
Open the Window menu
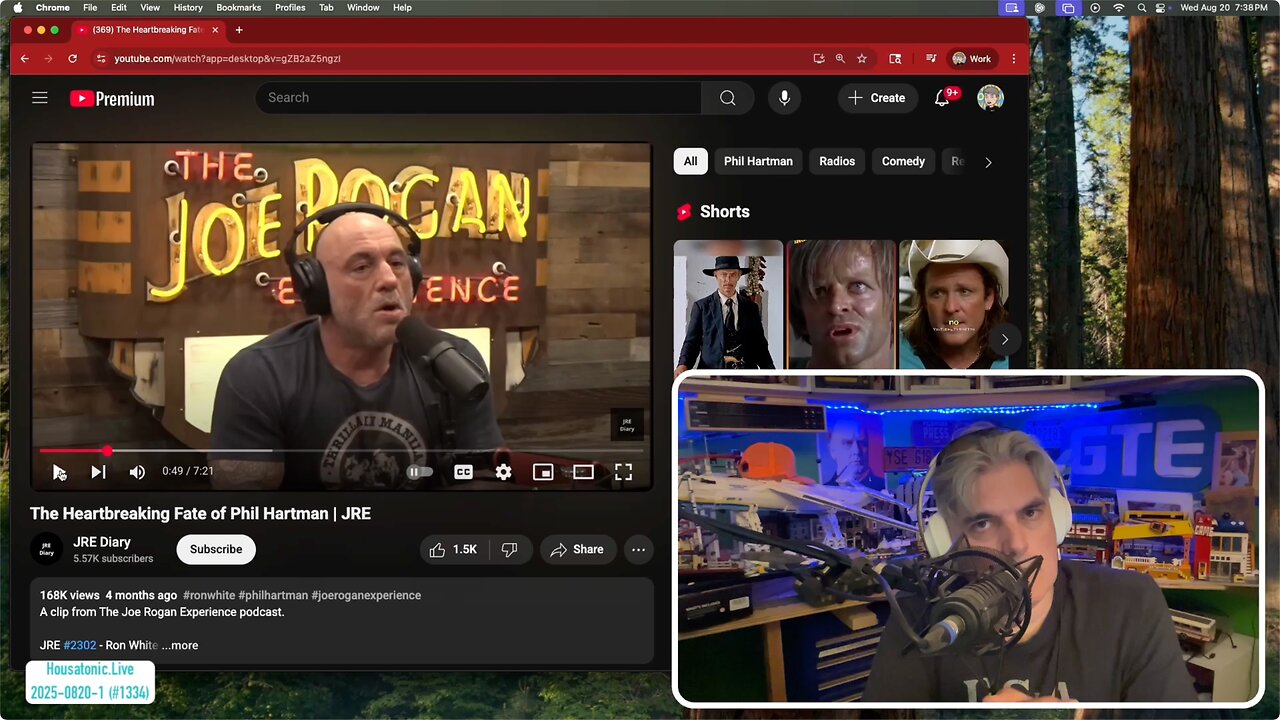[x=363, y=8]
